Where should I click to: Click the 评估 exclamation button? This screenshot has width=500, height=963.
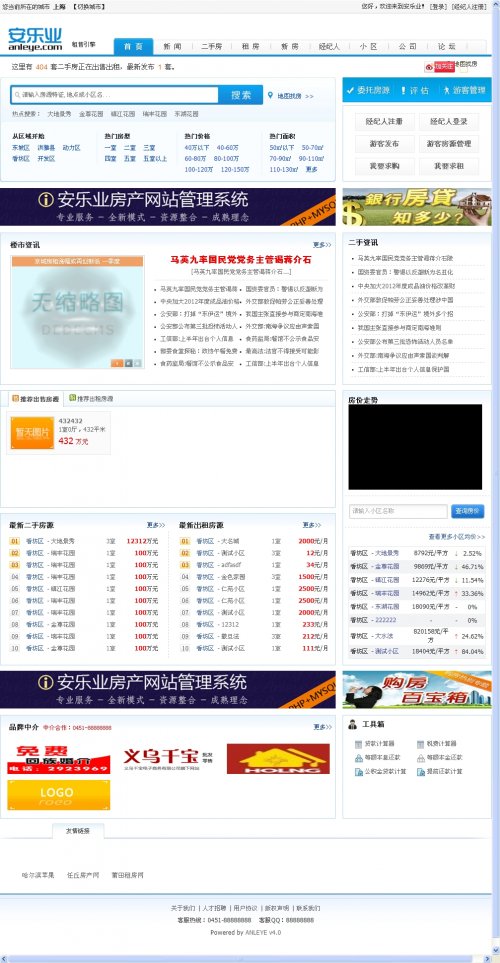[415, 90]
